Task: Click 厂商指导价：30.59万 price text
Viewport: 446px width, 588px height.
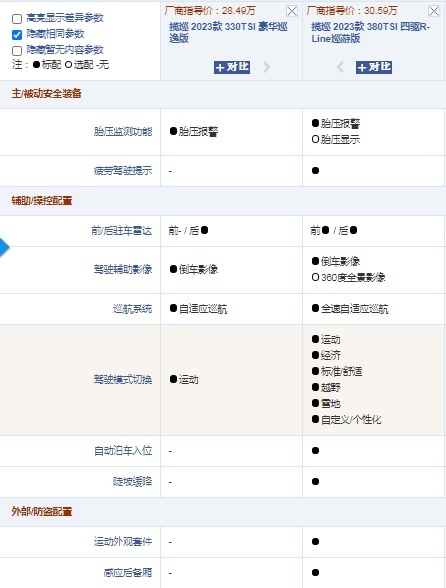Action: (x=352, y=10)
